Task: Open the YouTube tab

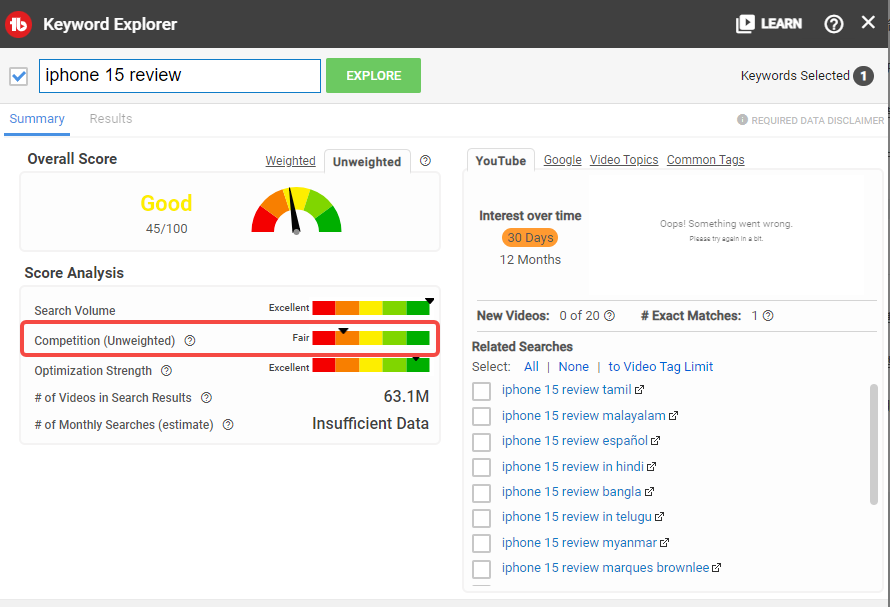Action: (501, 161)
